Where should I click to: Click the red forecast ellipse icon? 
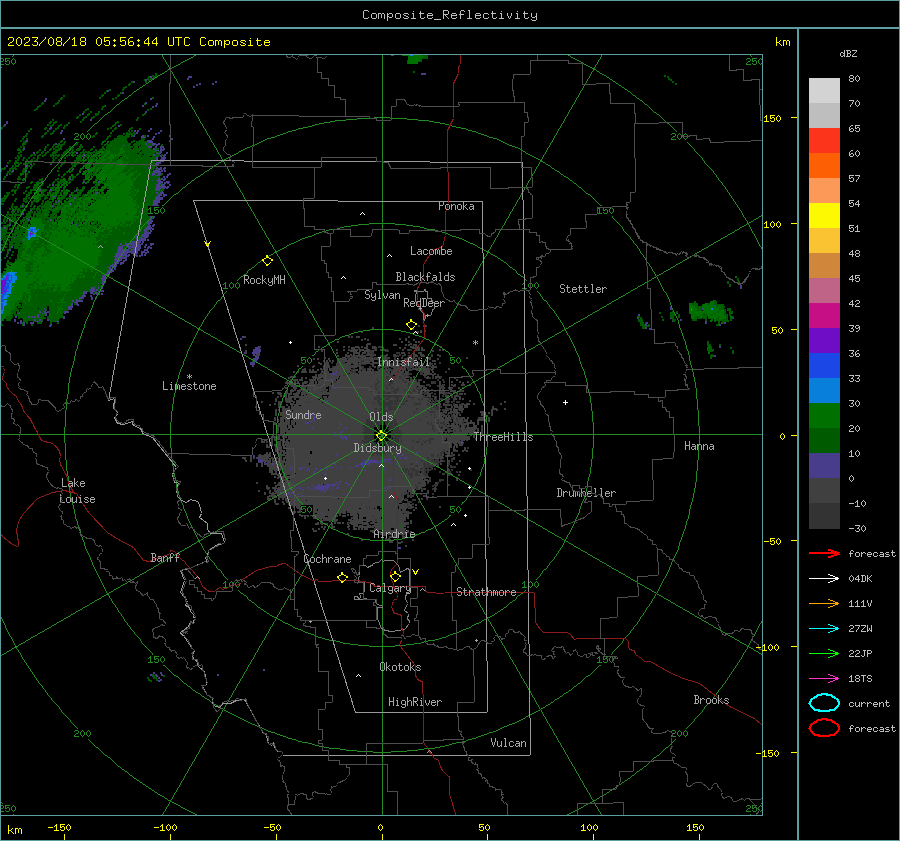(x=824, y=728)
